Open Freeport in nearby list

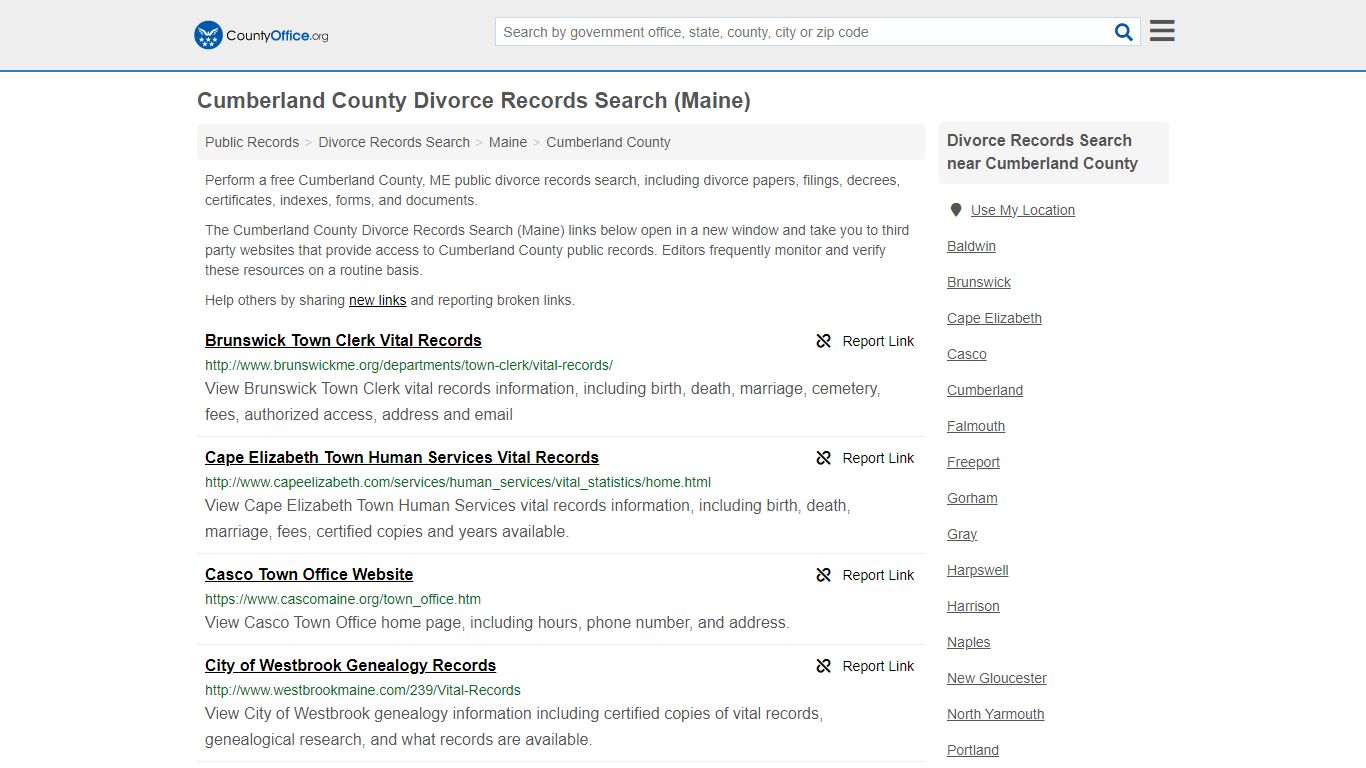coord(973,462)
